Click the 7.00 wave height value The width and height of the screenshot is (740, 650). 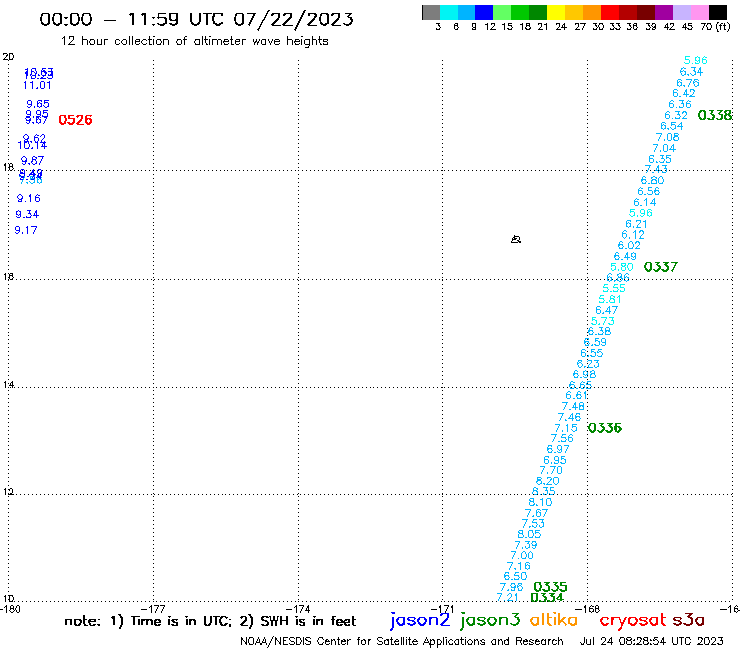(x=522, y=556)
